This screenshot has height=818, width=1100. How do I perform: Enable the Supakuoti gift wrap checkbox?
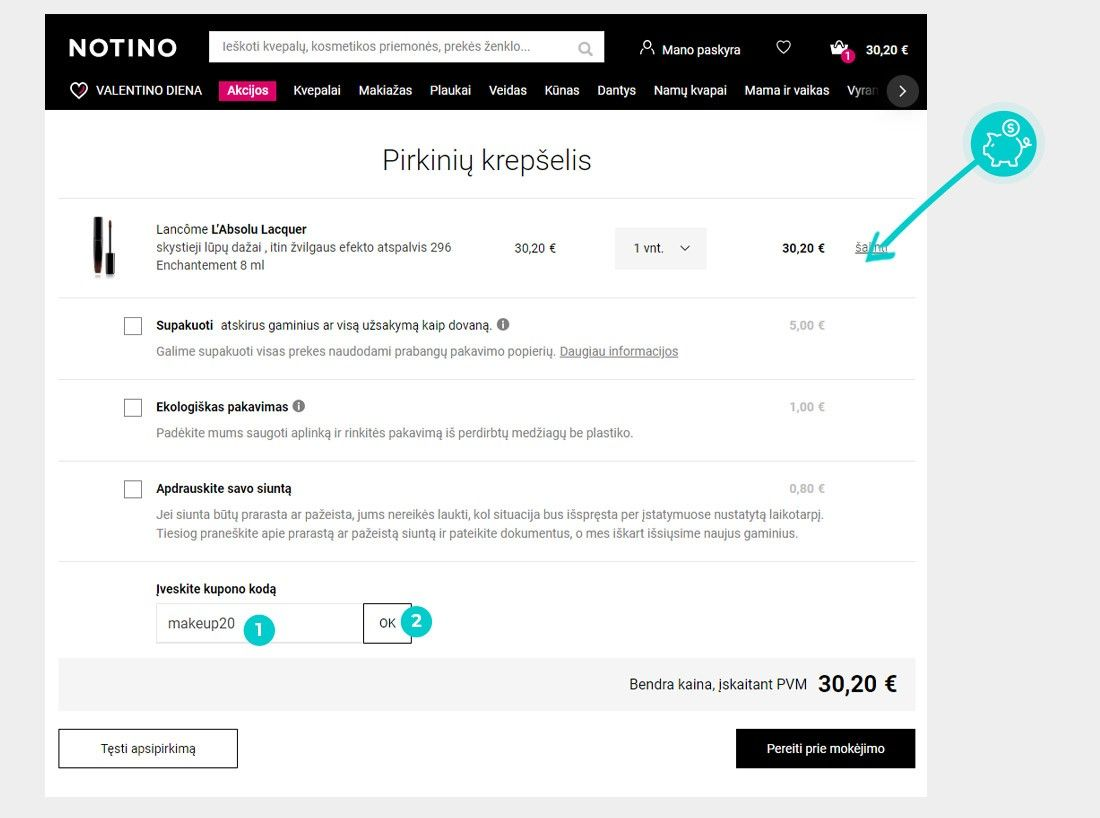[133, 326]
